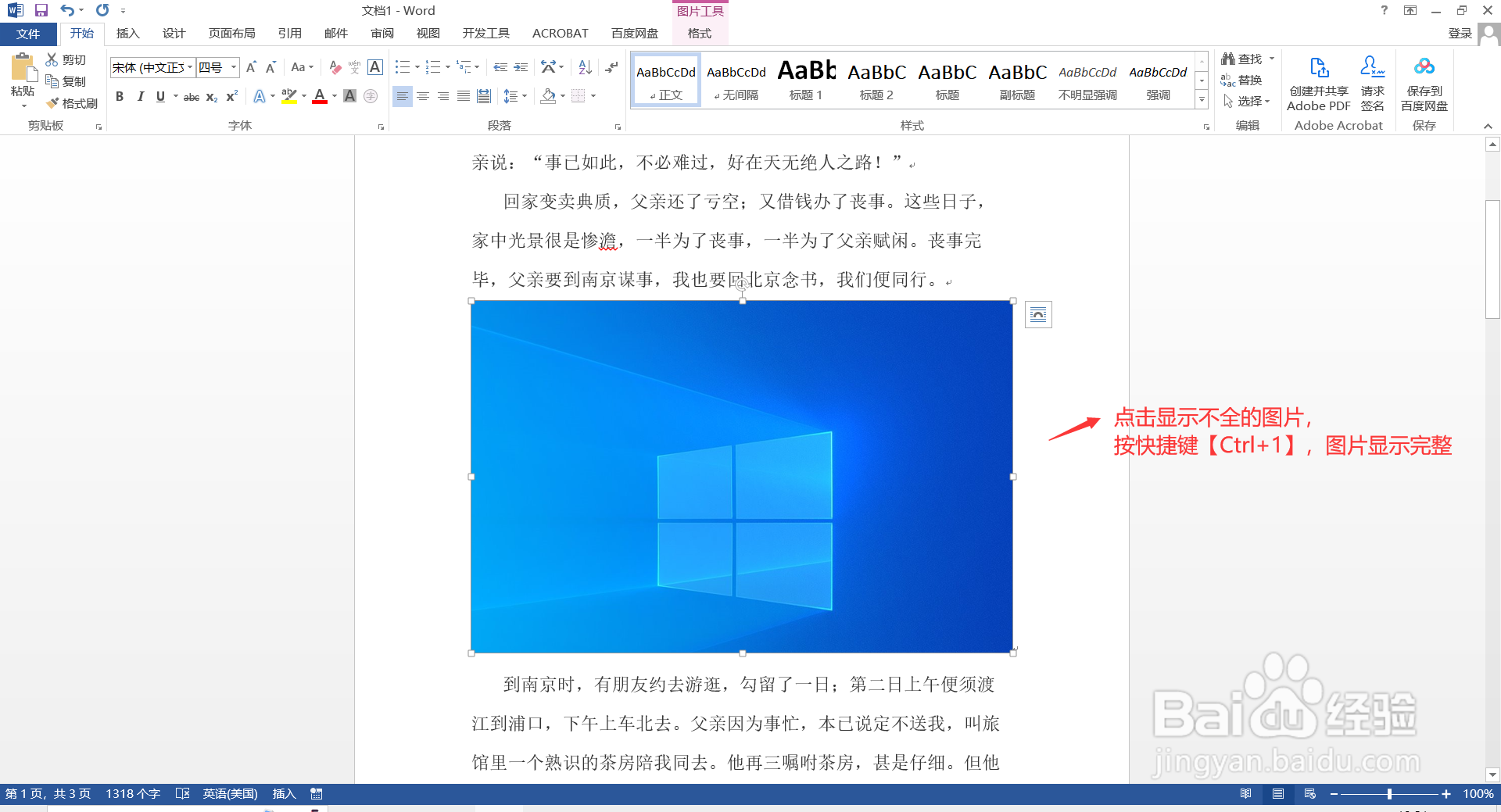1501x812 pixels.
Task: Click the font color red A button
Action: click(319, 96)
